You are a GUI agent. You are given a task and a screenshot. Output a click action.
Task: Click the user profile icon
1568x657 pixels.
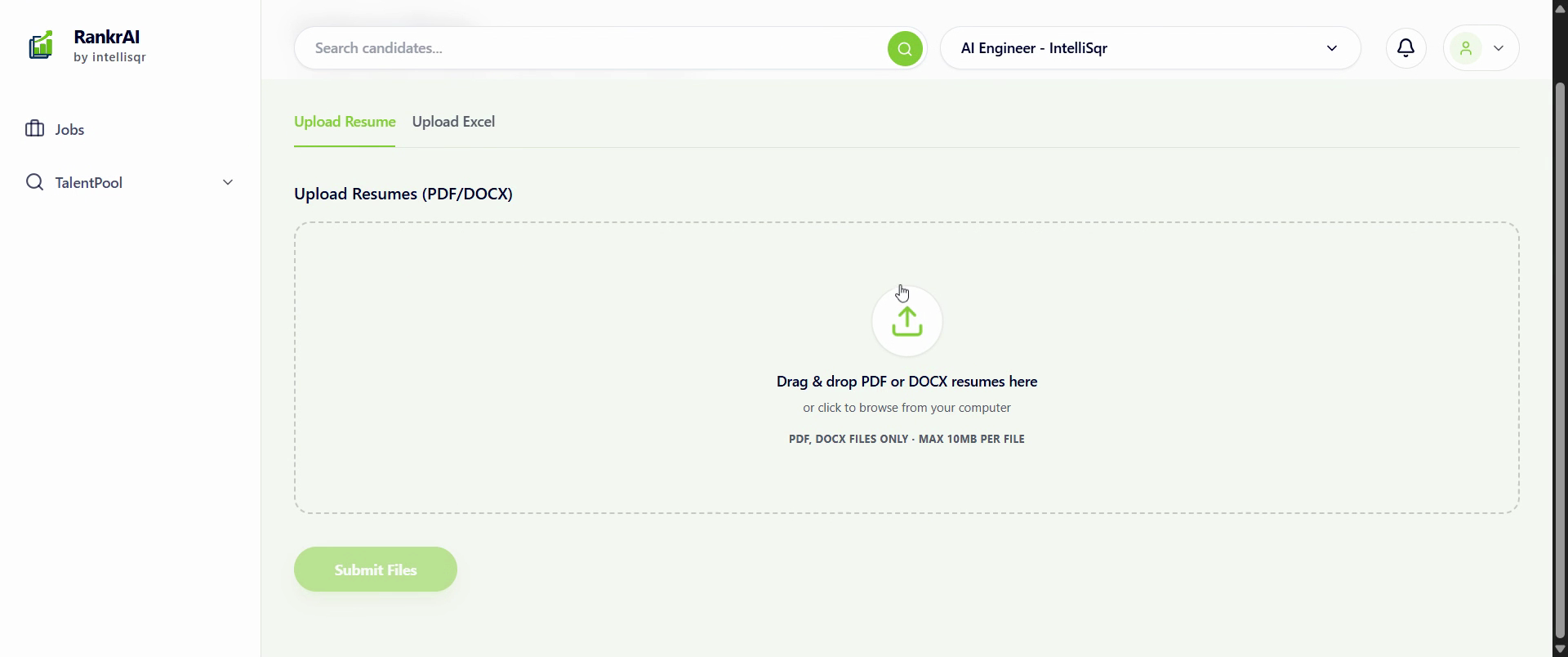1468,47
